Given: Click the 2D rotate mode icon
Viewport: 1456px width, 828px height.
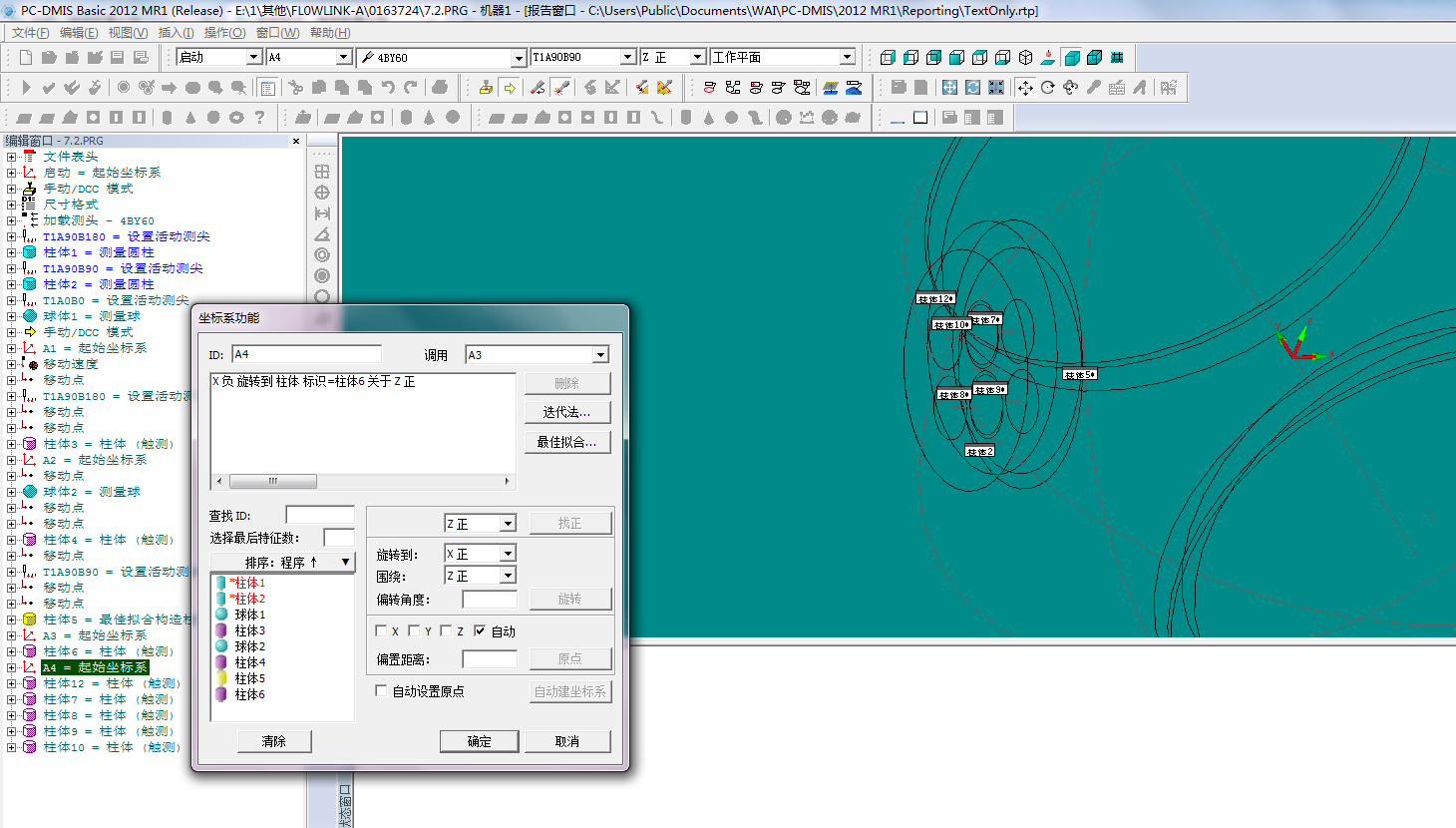Looking at the screenshot, I should (x=1048, y=88).
